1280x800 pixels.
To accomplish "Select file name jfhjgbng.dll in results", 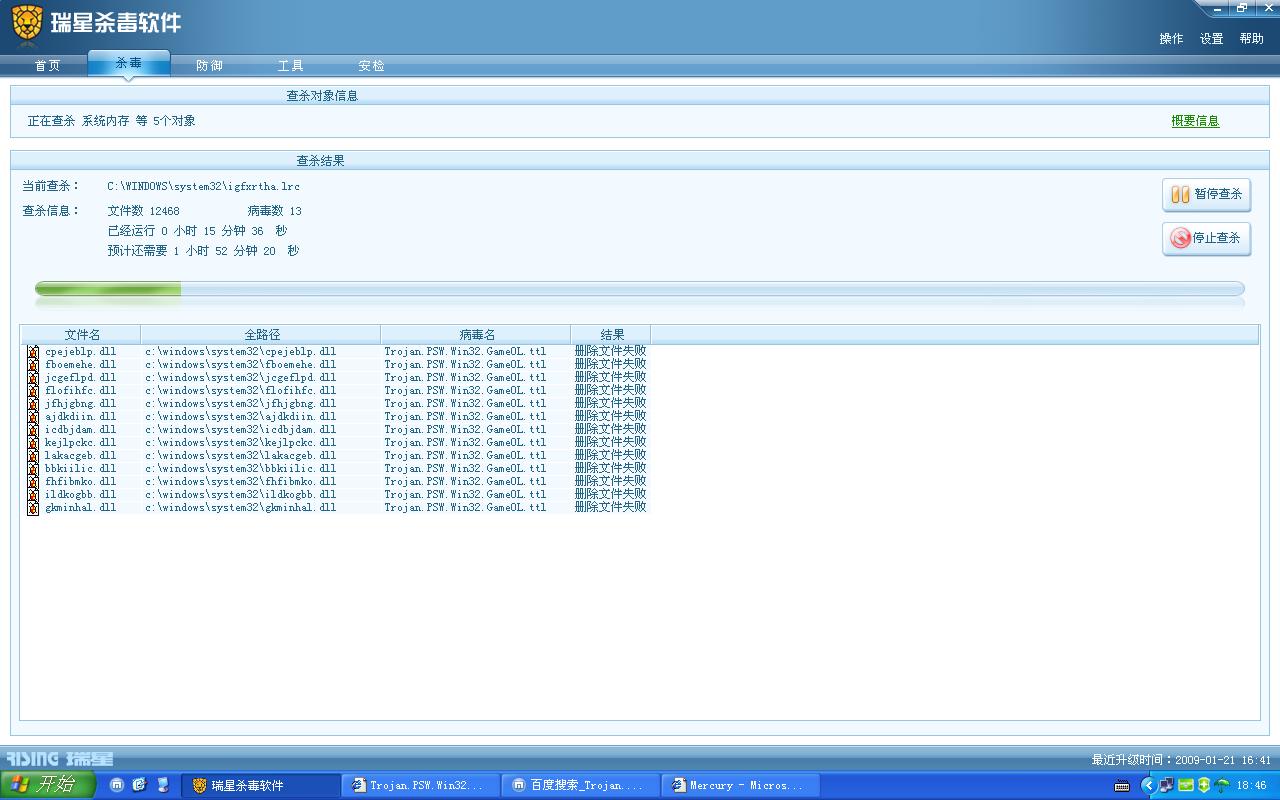I will 80,404.
